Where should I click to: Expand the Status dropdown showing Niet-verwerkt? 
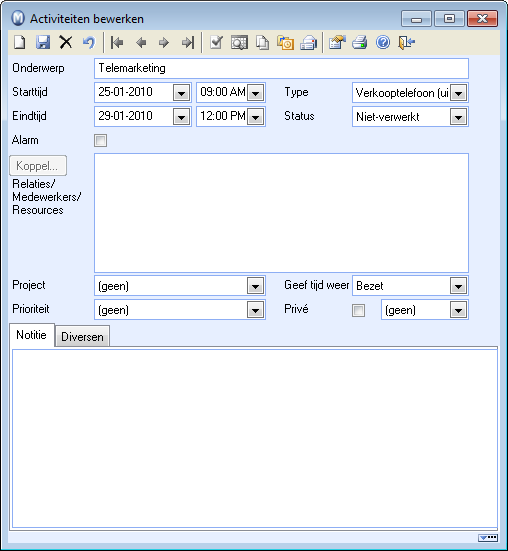[458, 117]
